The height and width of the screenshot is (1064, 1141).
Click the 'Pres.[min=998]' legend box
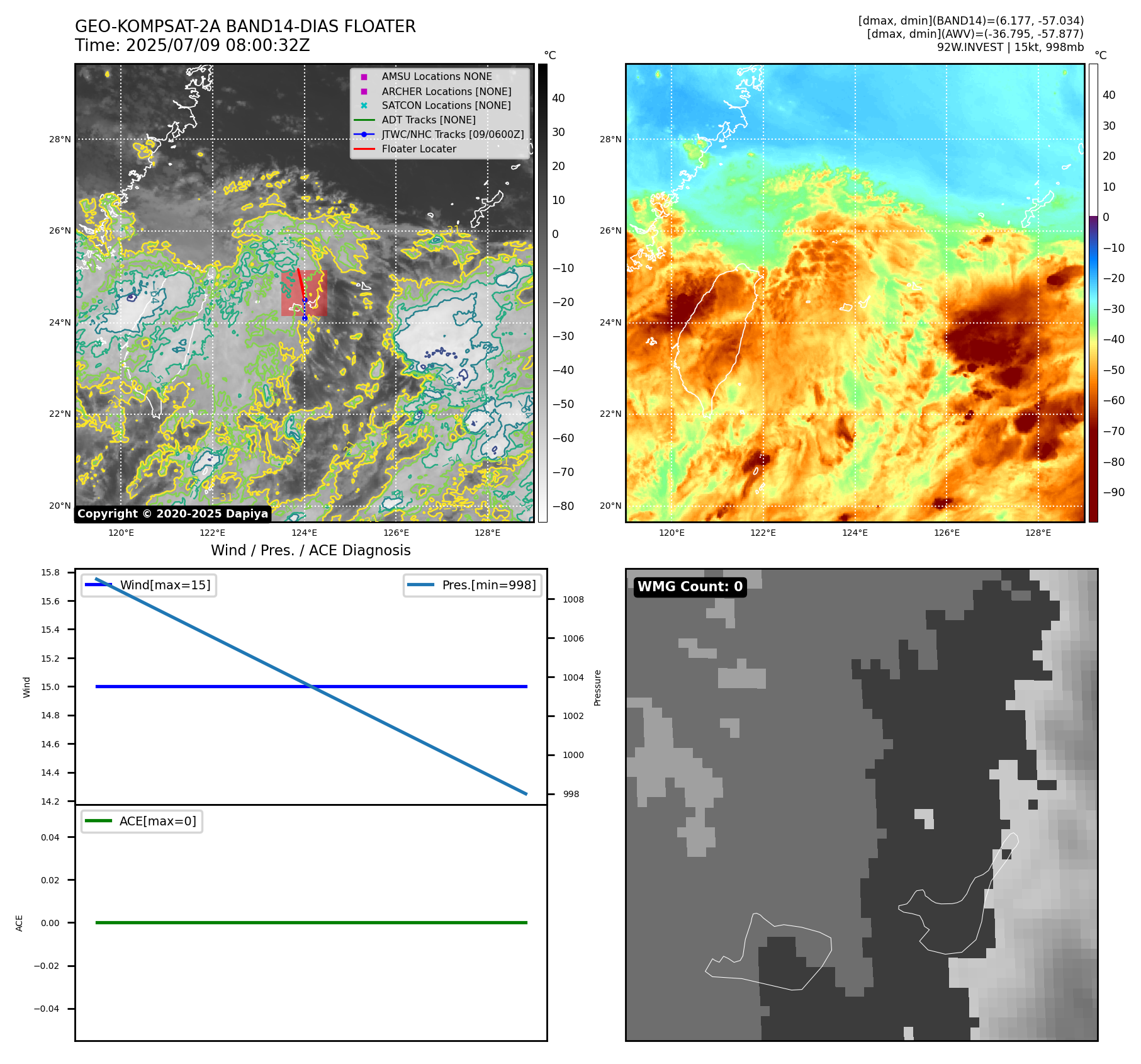(x=473, y=585)
